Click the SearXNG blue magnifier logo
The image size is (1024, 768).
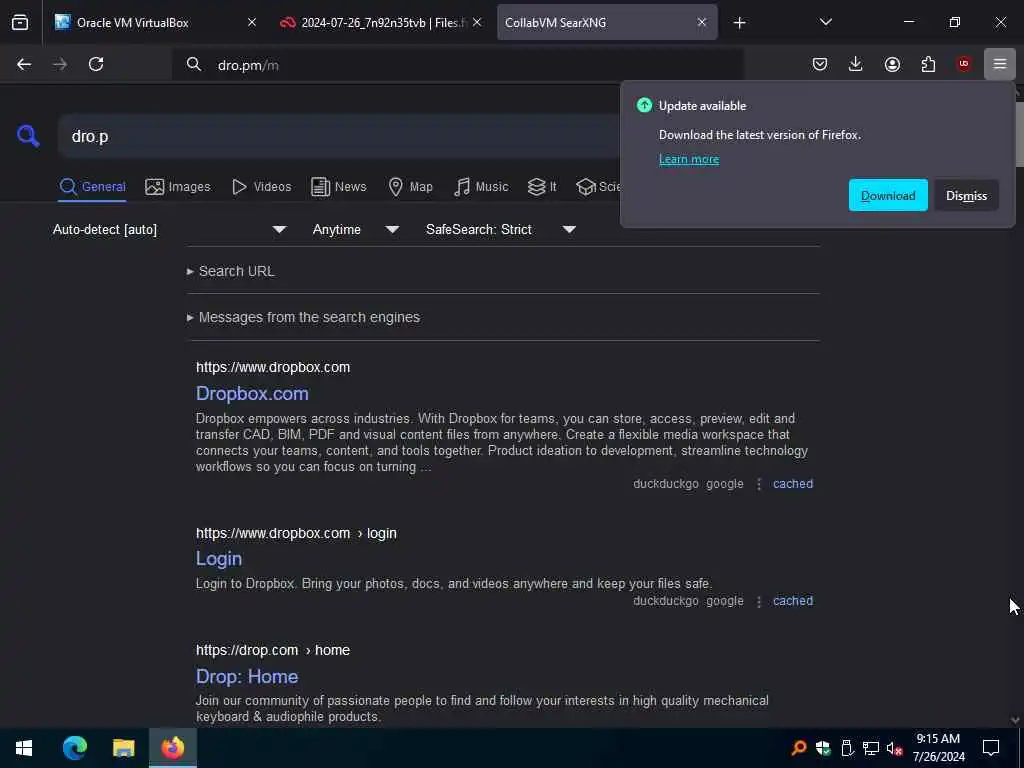pyautogui.click(x=28, y=136)
